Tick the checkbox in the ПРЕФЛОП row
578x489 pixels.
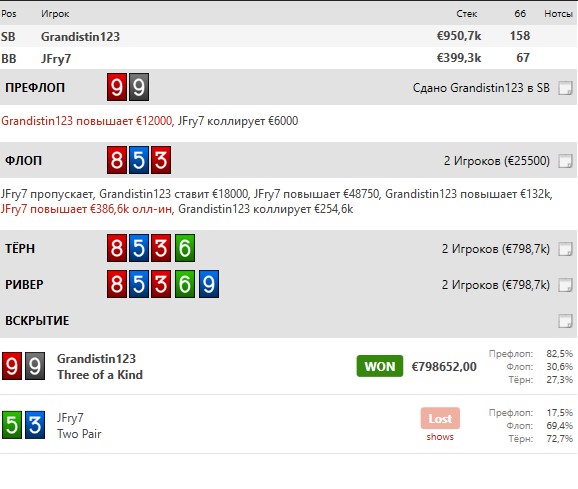click(565, 88)
